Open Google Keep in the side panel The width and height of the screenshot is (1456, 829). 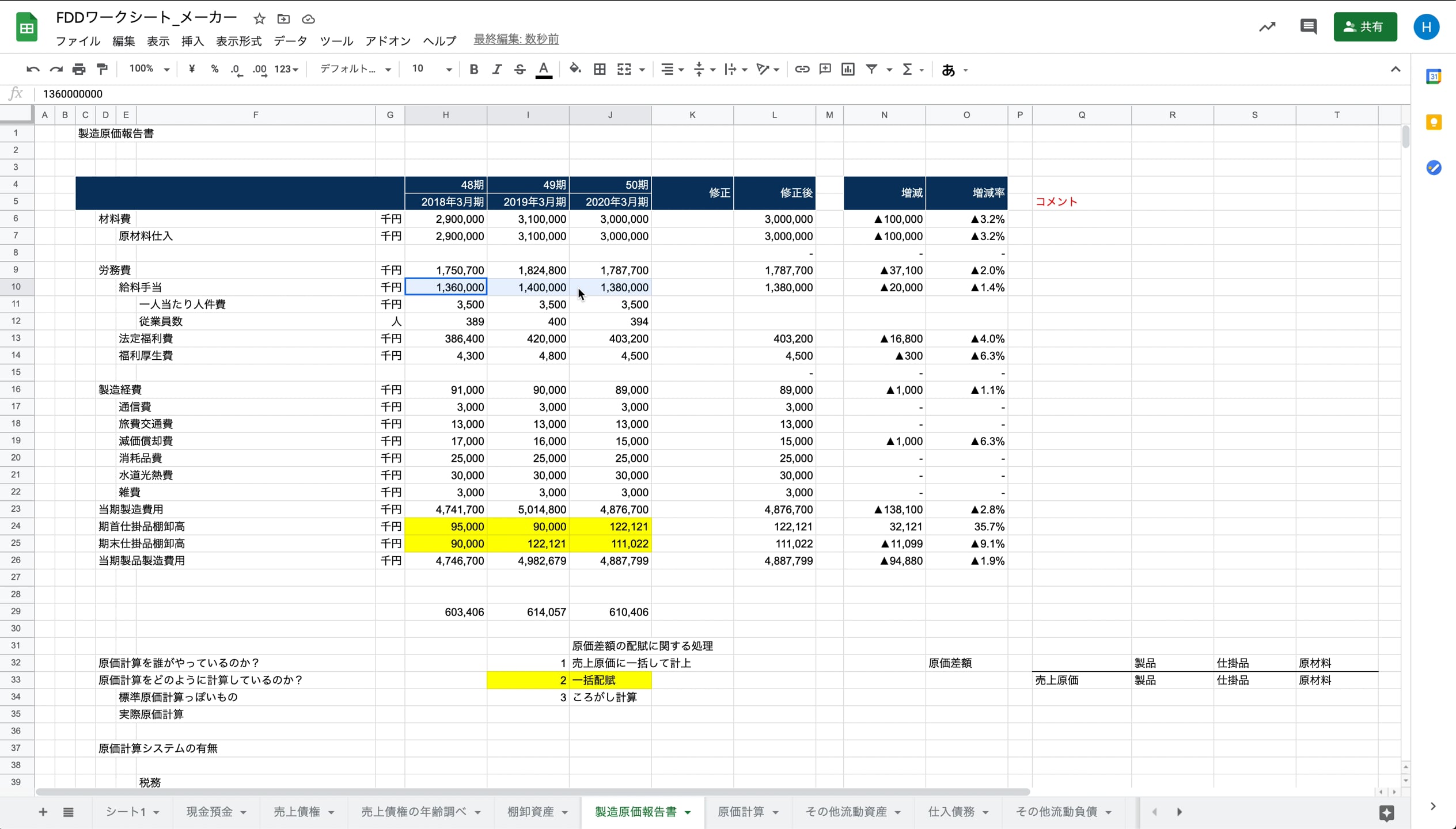(1434, 121)
